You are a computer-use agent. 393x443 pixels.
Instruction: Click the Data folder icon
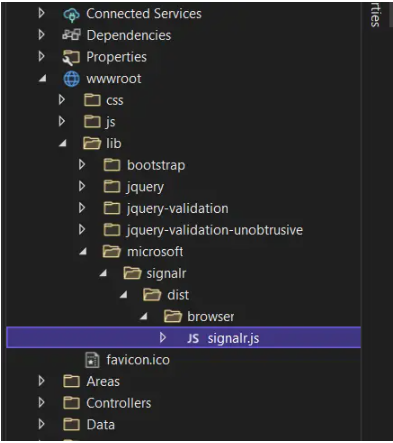pyautogui.click(x=72, y=425)
